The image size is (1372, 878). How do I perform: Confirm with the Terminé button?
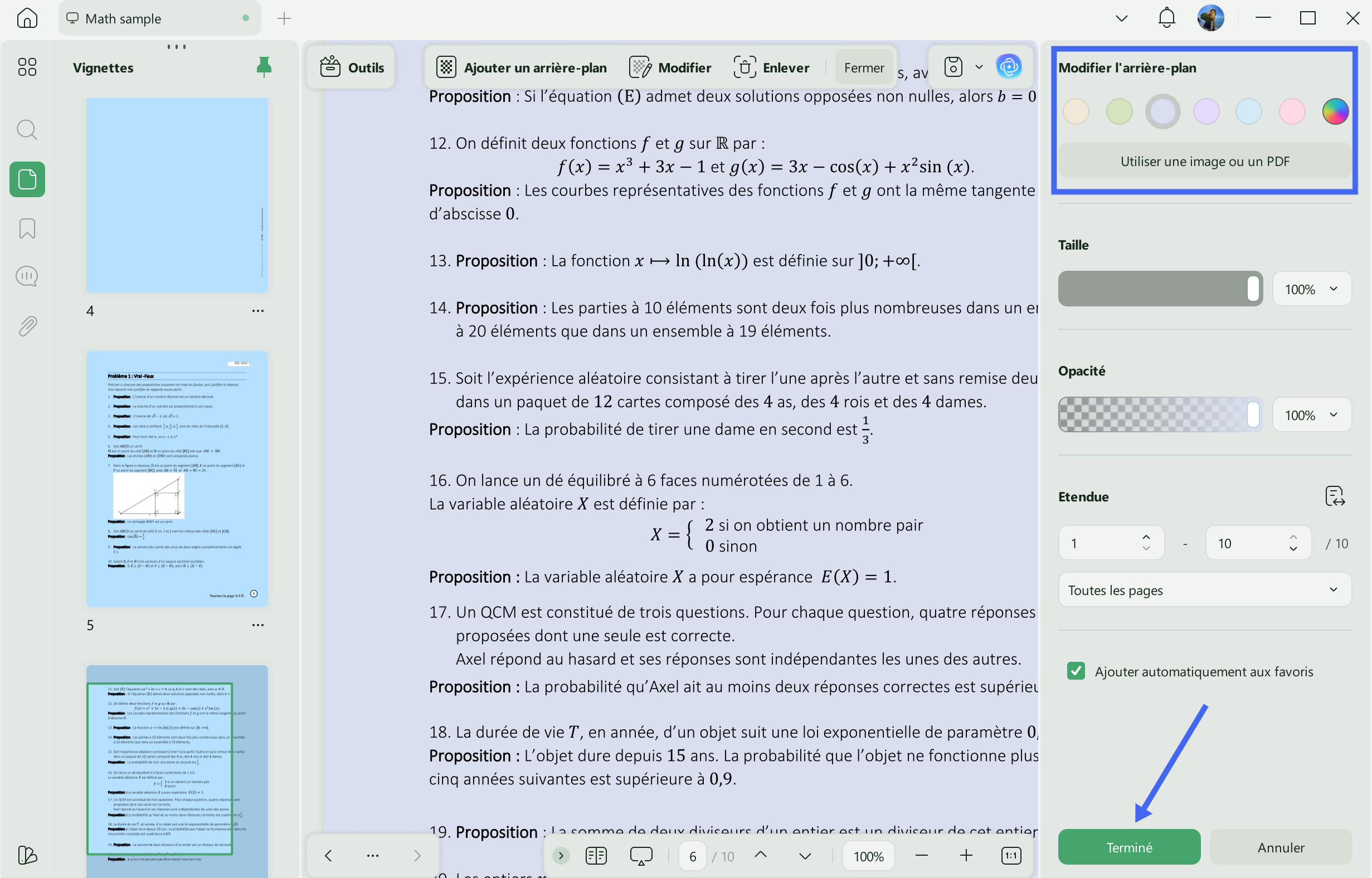pyautogui.click(x=1129, y=847)
